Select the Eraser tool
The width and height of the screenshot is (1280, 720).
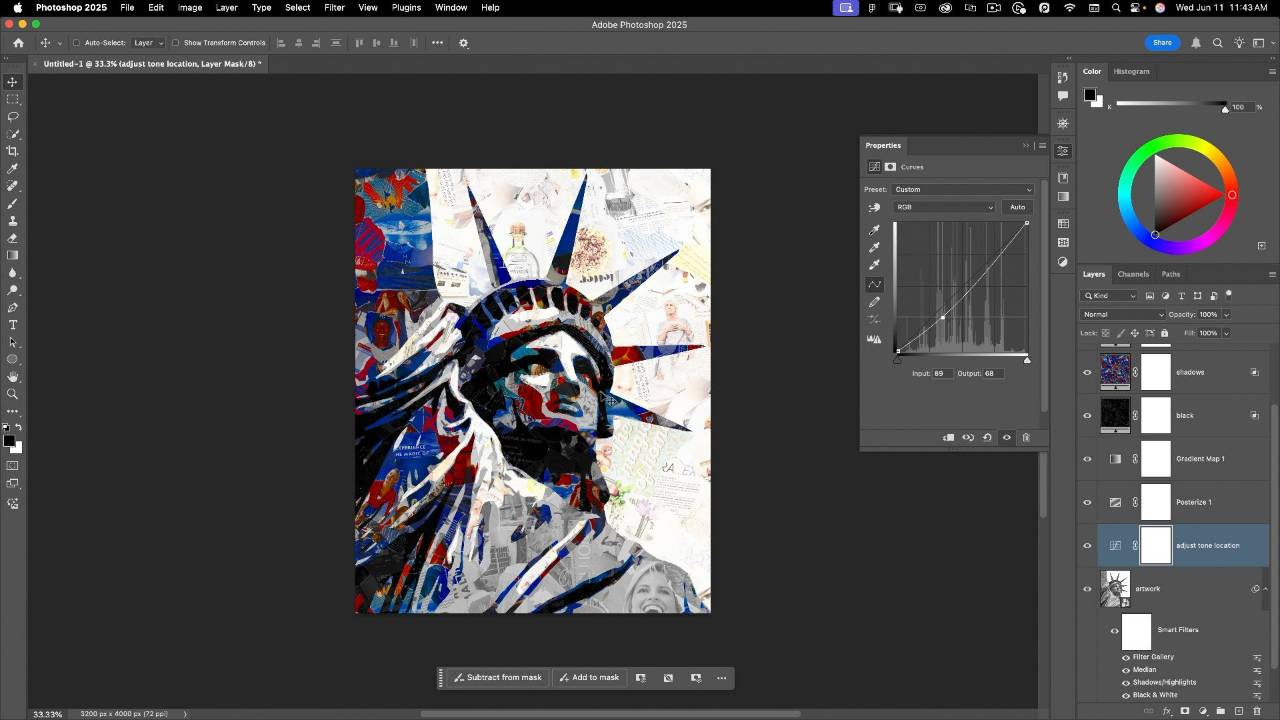(13, 238)
